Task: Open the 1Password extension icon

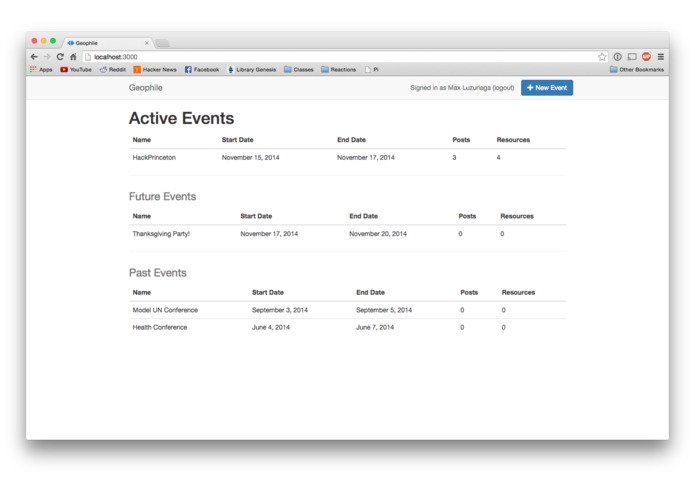Action: click(617, 57)
